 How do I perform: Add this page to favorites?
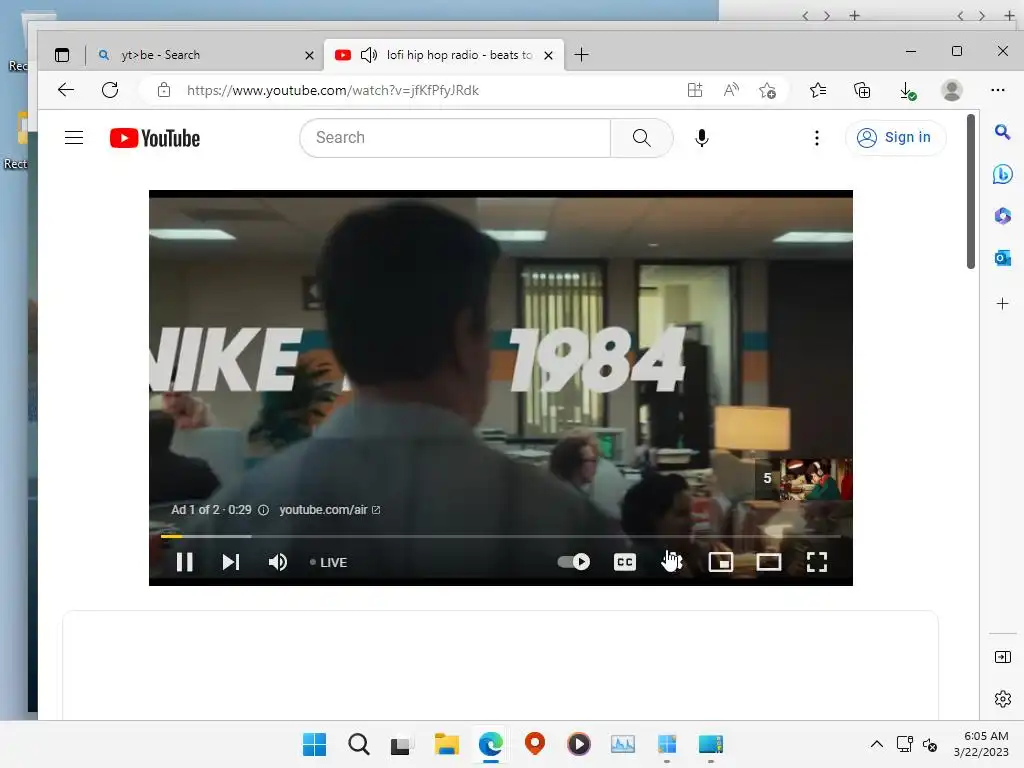point(767,90)
